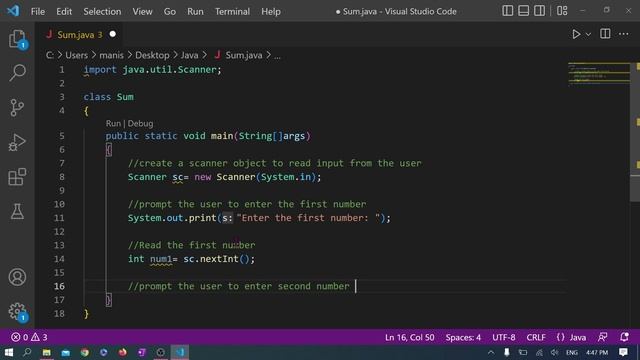Click line number 11 in gutter

[59, 218]
